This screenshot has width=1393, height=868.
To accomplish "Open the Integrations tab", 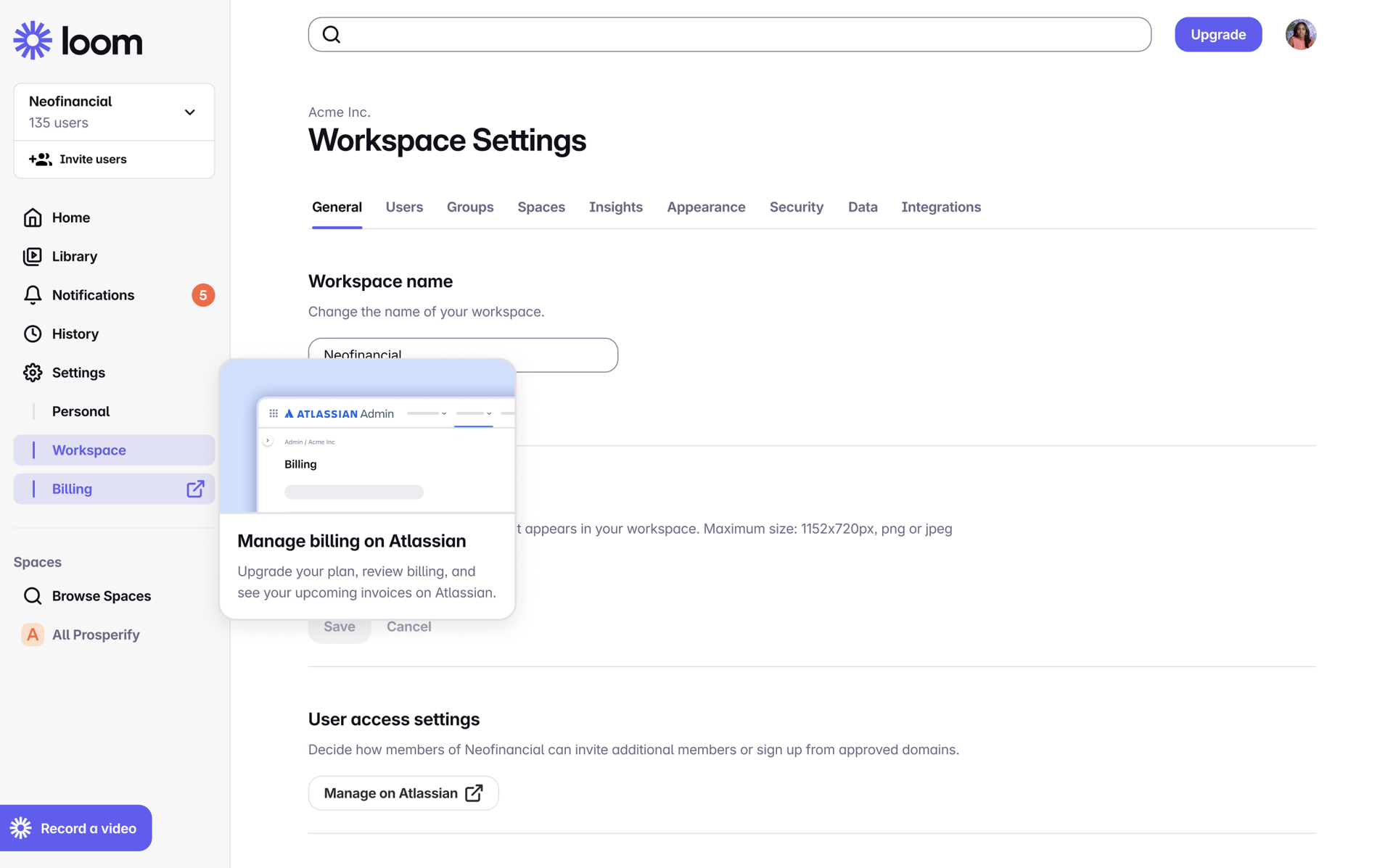I will pos(941,207).
